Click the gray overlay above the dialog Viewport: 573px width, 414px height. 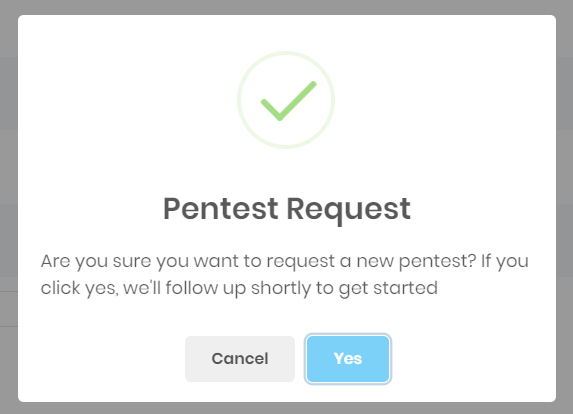[x=286, y=7]
